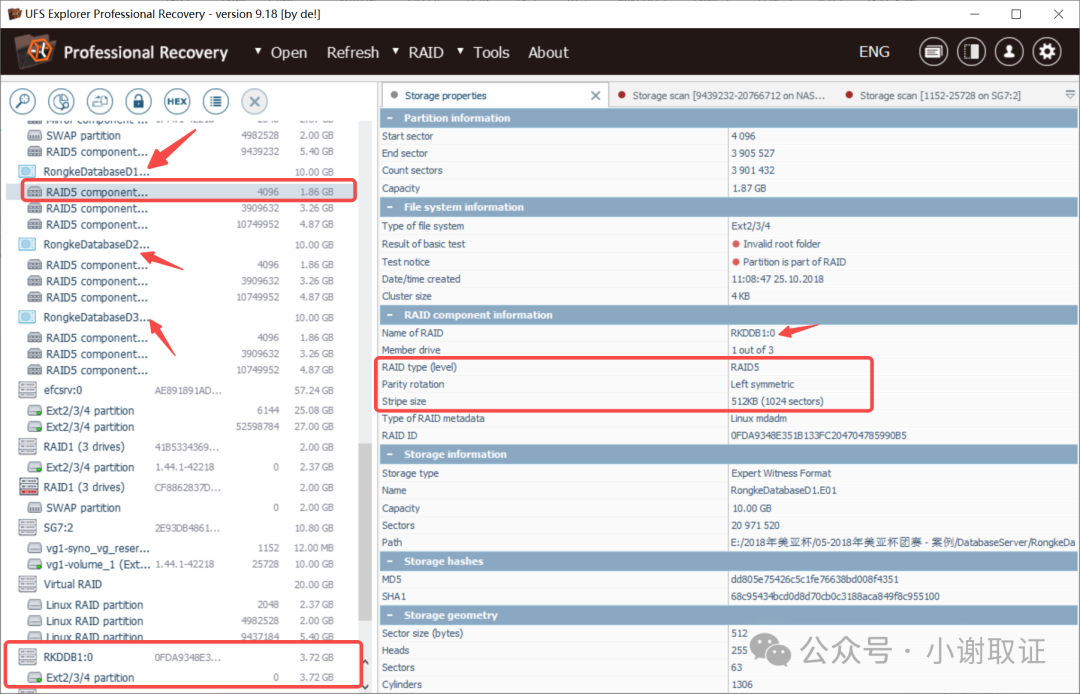Viewport: 1080px width, 694px height.
Task: Click the user account icon in the header
Action: pyautogui.click(x=1009, y=52)
